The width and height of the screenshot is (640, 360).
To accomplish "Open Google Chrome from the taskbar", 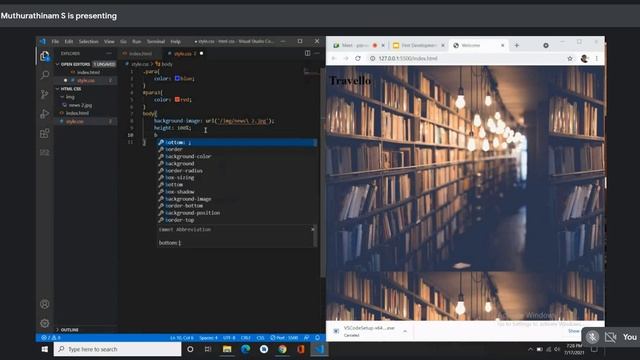I will tap(282, 349).
